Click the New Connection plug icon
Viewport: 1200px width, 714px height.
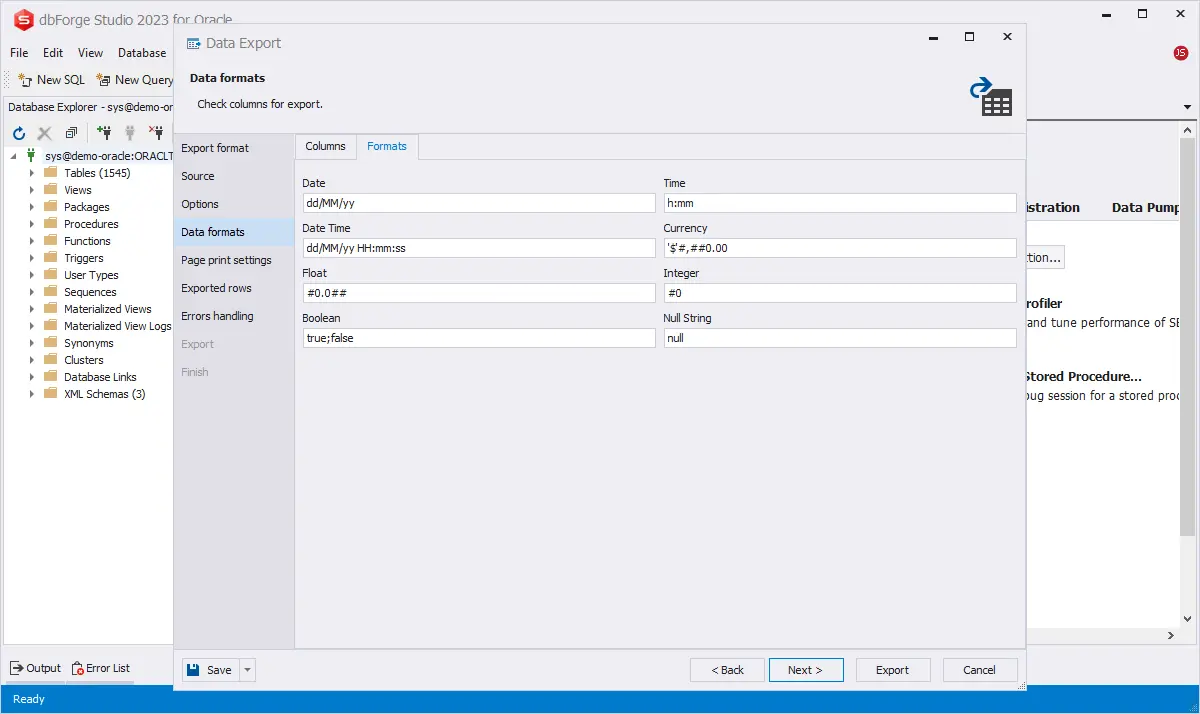(104, 133)
